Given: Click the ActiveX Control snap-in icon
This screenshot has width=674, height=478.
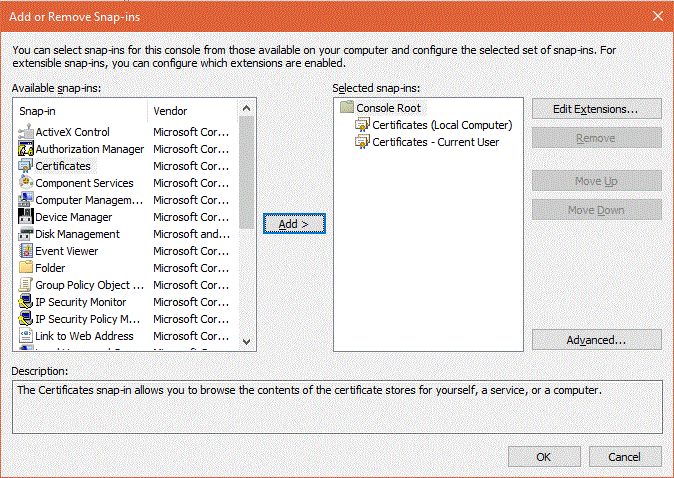Looking at the screenshot, I should pos(27,132).
